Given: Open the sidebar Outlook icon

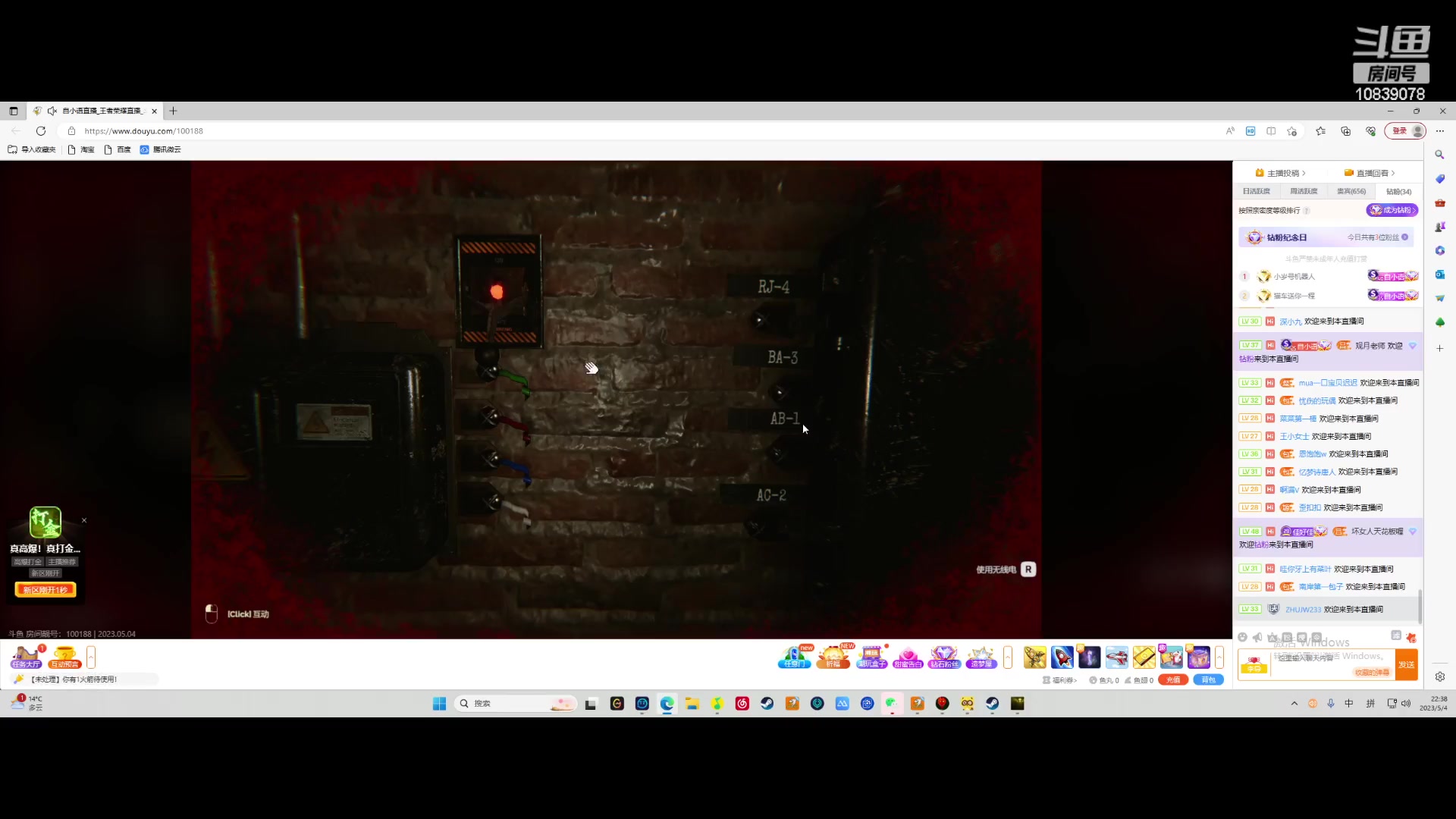Looking at the screenshot, I should click(x=1439, y=275).
